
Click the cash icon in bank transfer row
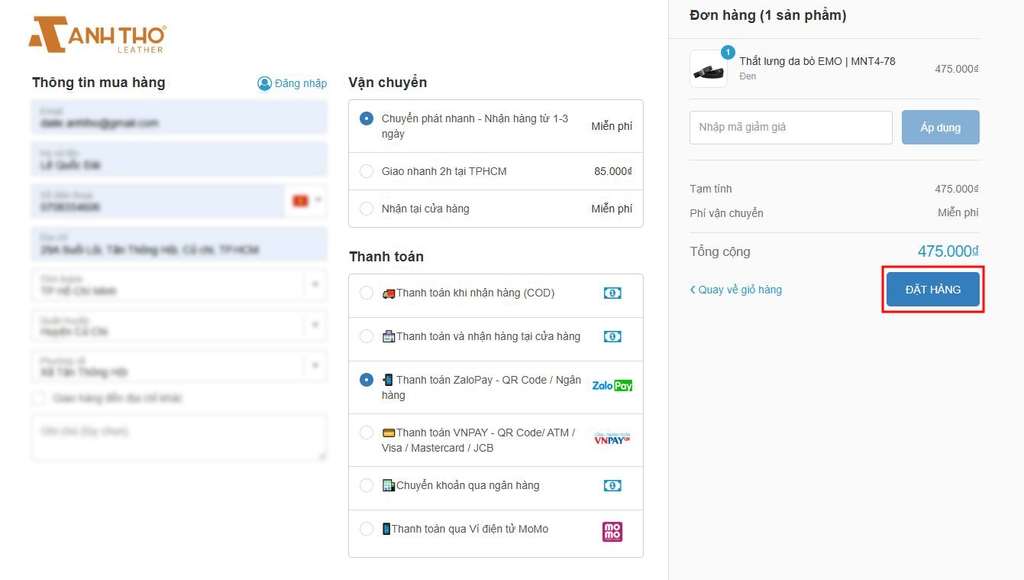point(612,485)
